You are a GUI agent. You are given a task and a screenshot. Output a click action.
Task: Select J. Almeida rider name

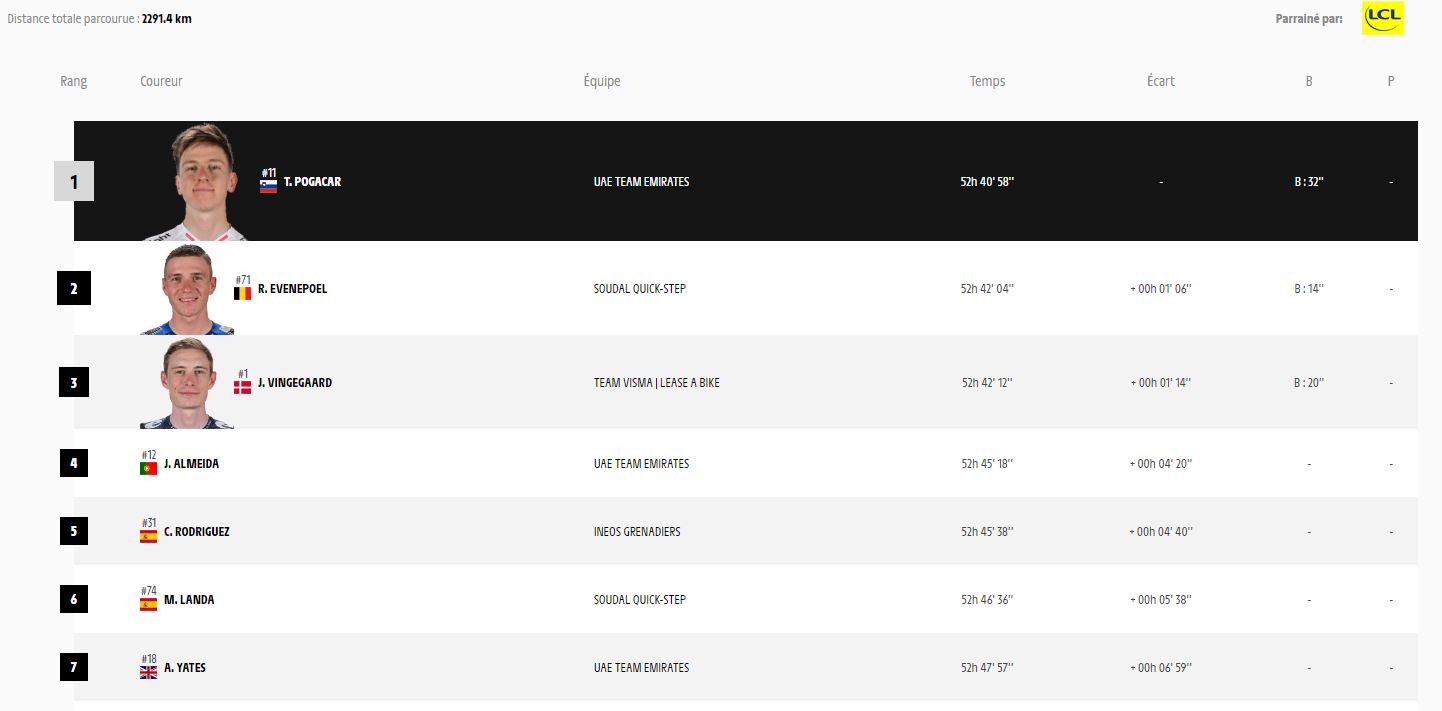[x=191, y=464]
